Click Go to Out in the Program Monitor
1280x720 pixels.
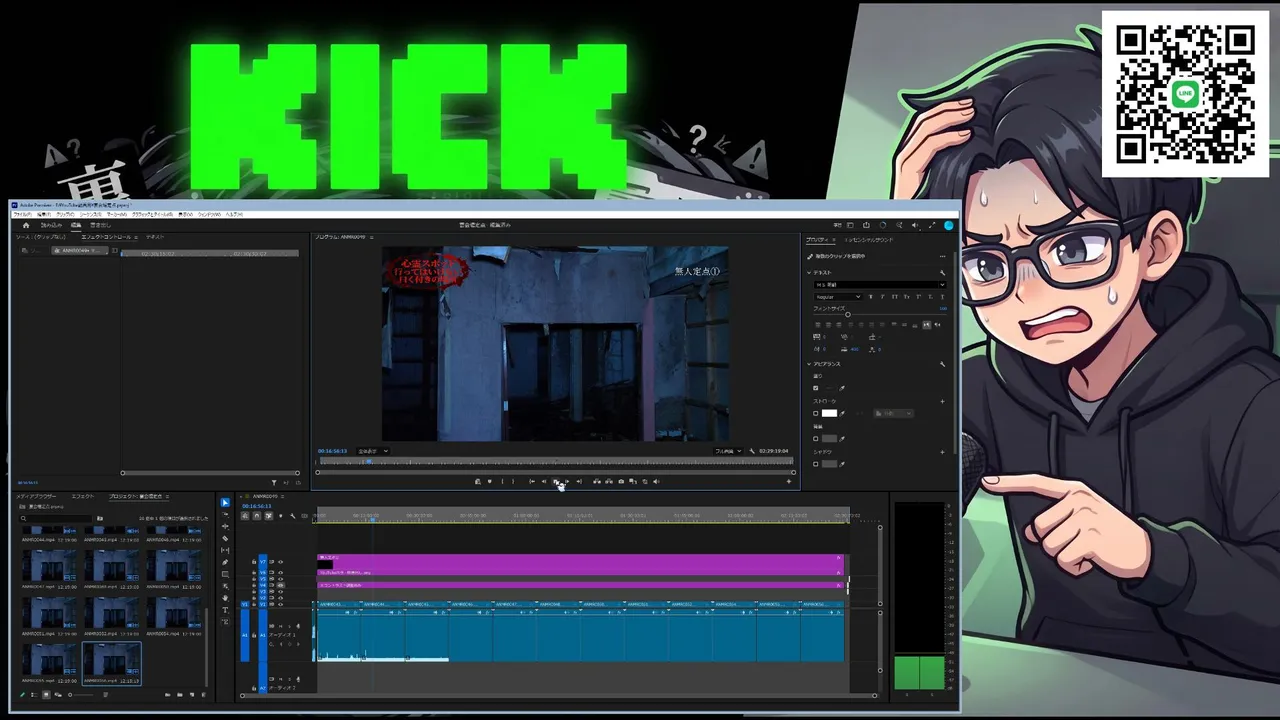pyautogui.click(x=579, y=482)
